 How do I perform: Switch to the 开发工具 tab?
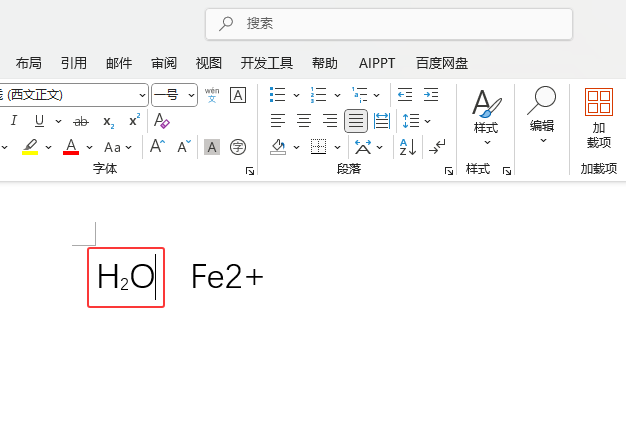267,63
